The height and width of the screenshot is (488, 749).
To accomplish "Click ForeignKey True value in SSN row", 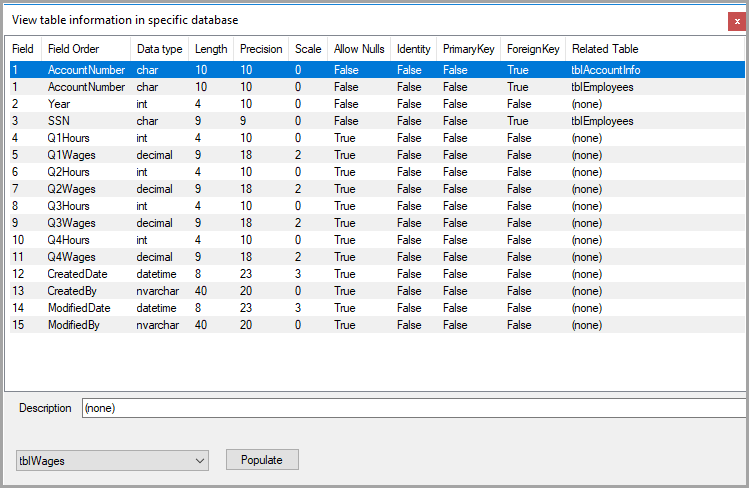I will 518,121.
